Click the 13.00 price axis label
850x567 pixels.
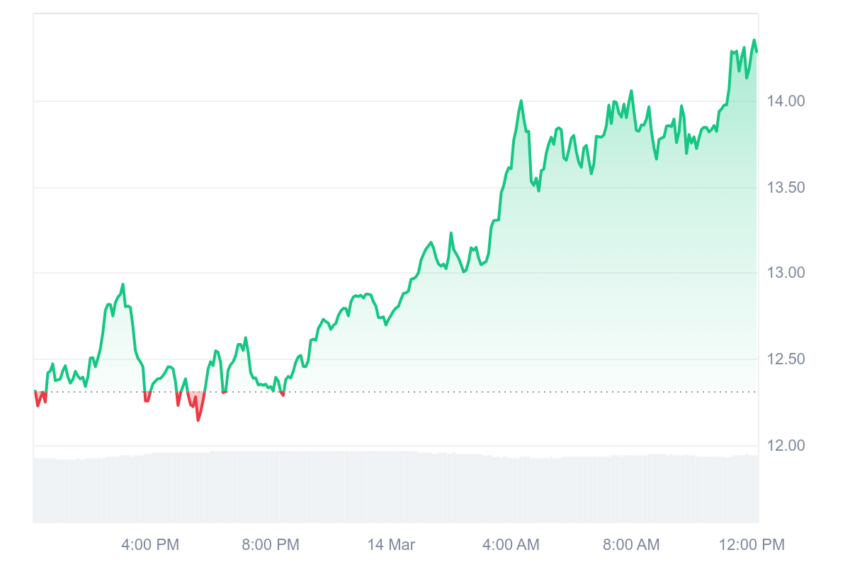pyautogui.click(x=785, y=273)
